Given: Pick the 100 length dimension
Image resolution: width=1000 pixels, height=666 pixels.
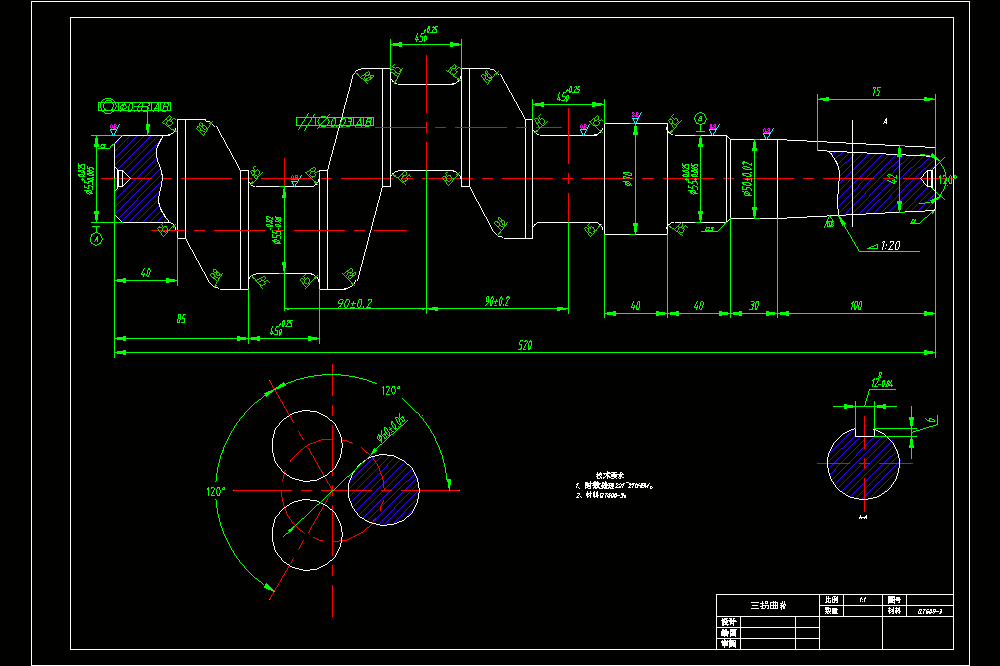Looking at the screenshot, I should pyautogui.click(x=856, y=306).
